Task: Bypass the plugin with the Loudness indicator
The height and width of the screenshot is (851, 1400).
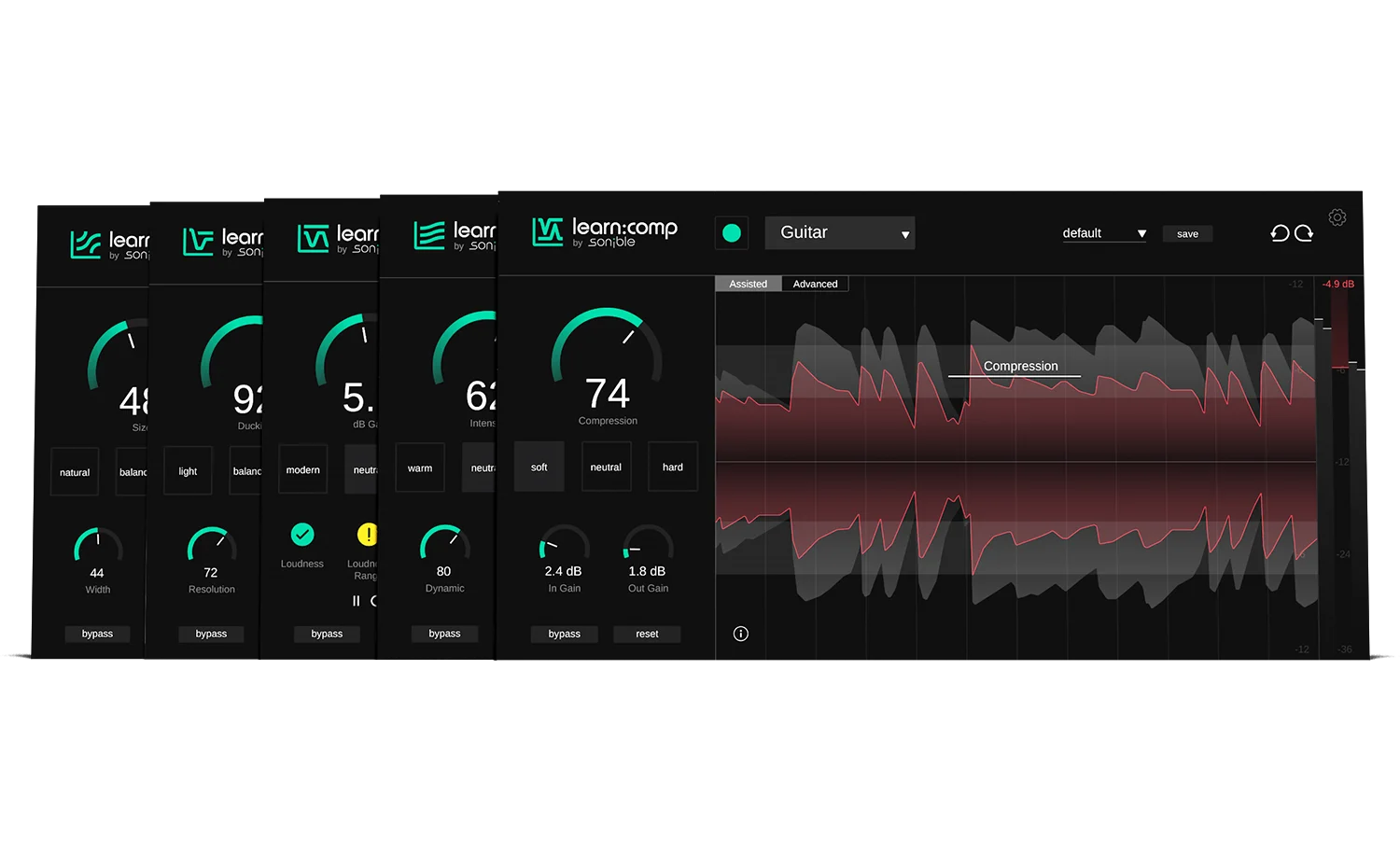Action: tap(327, 634)
